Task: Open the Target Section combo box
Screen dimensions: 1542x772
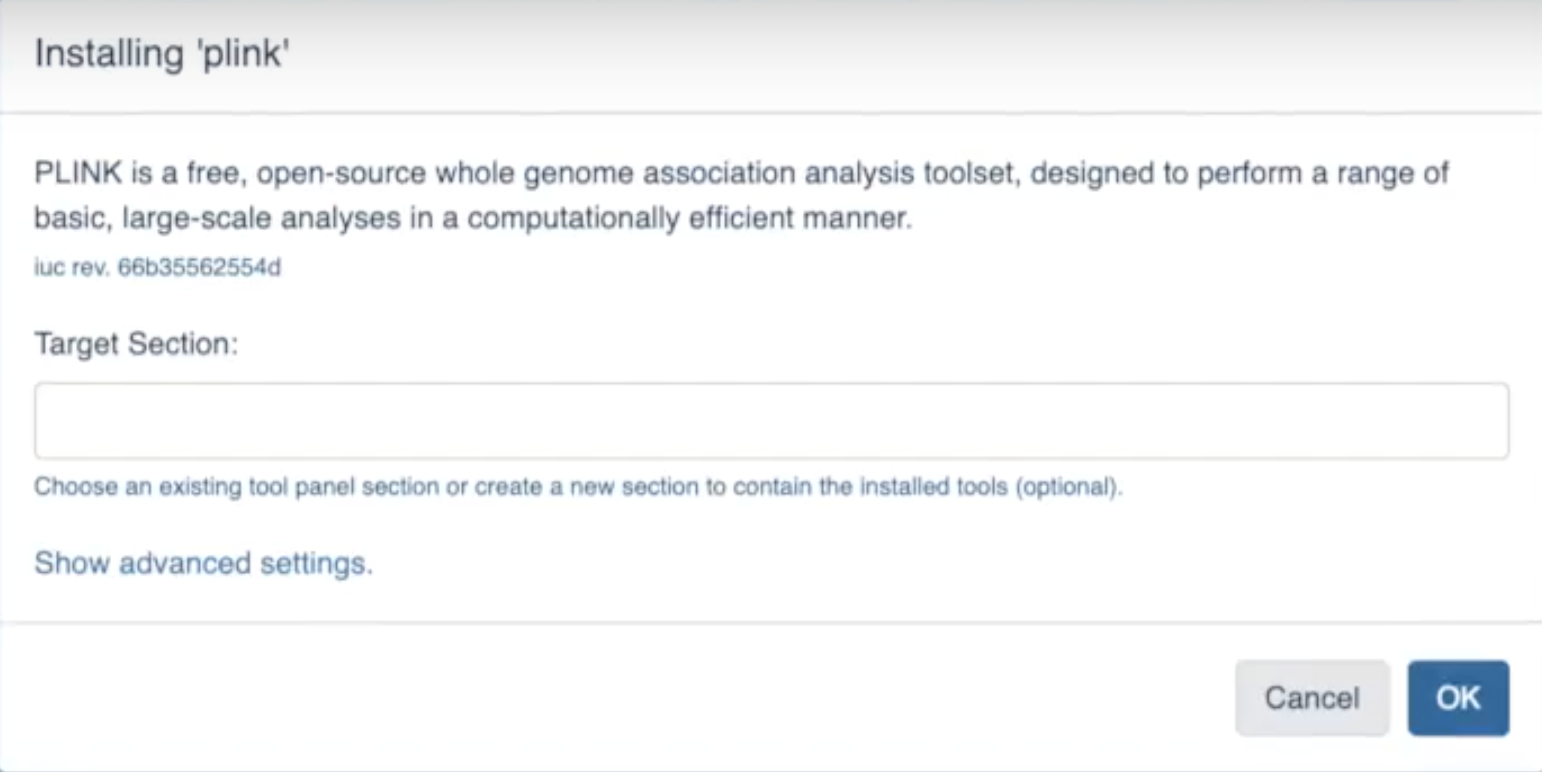Action: 771,421
